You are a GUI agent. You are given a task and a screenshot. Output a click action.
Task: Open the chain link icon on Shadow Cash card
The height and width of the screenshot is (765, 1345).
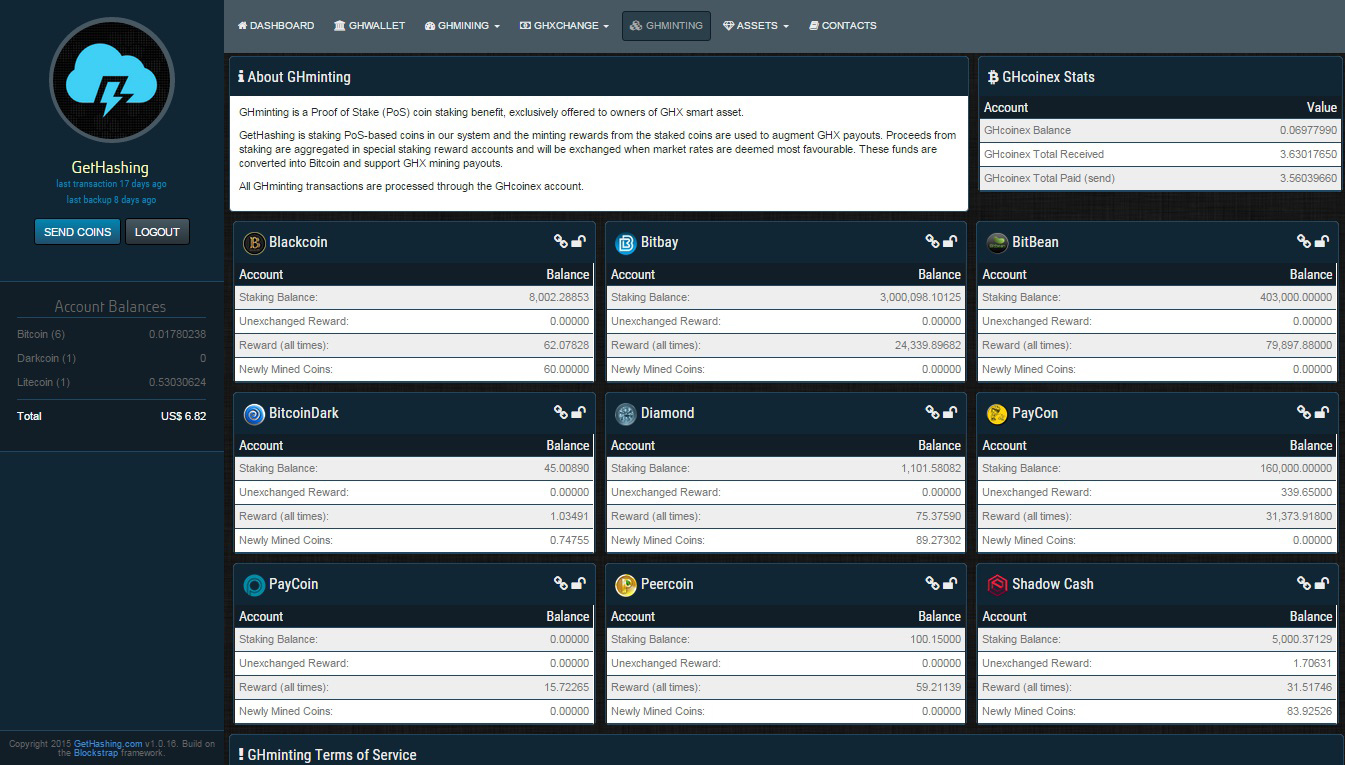click(1304, 583)
